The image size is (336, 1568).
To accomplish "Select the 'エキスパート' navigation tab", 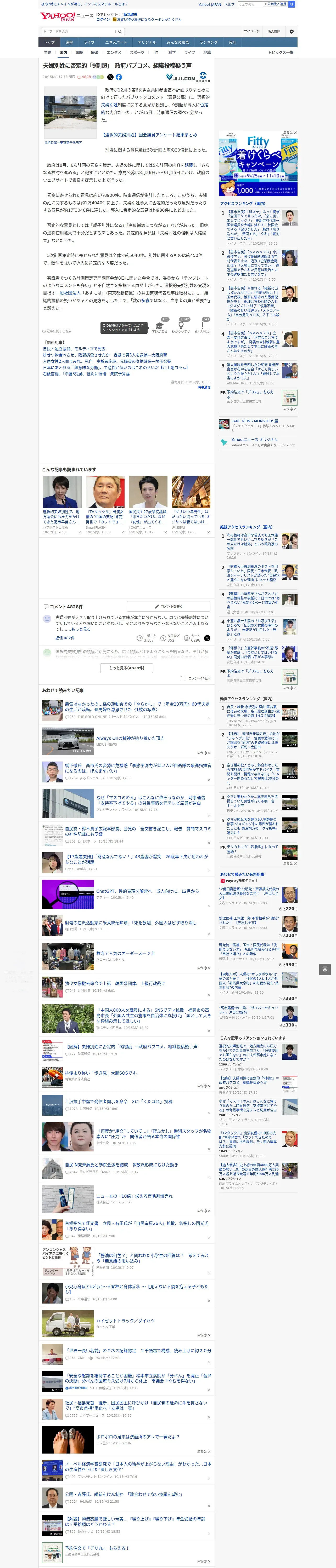I will 116,43.
